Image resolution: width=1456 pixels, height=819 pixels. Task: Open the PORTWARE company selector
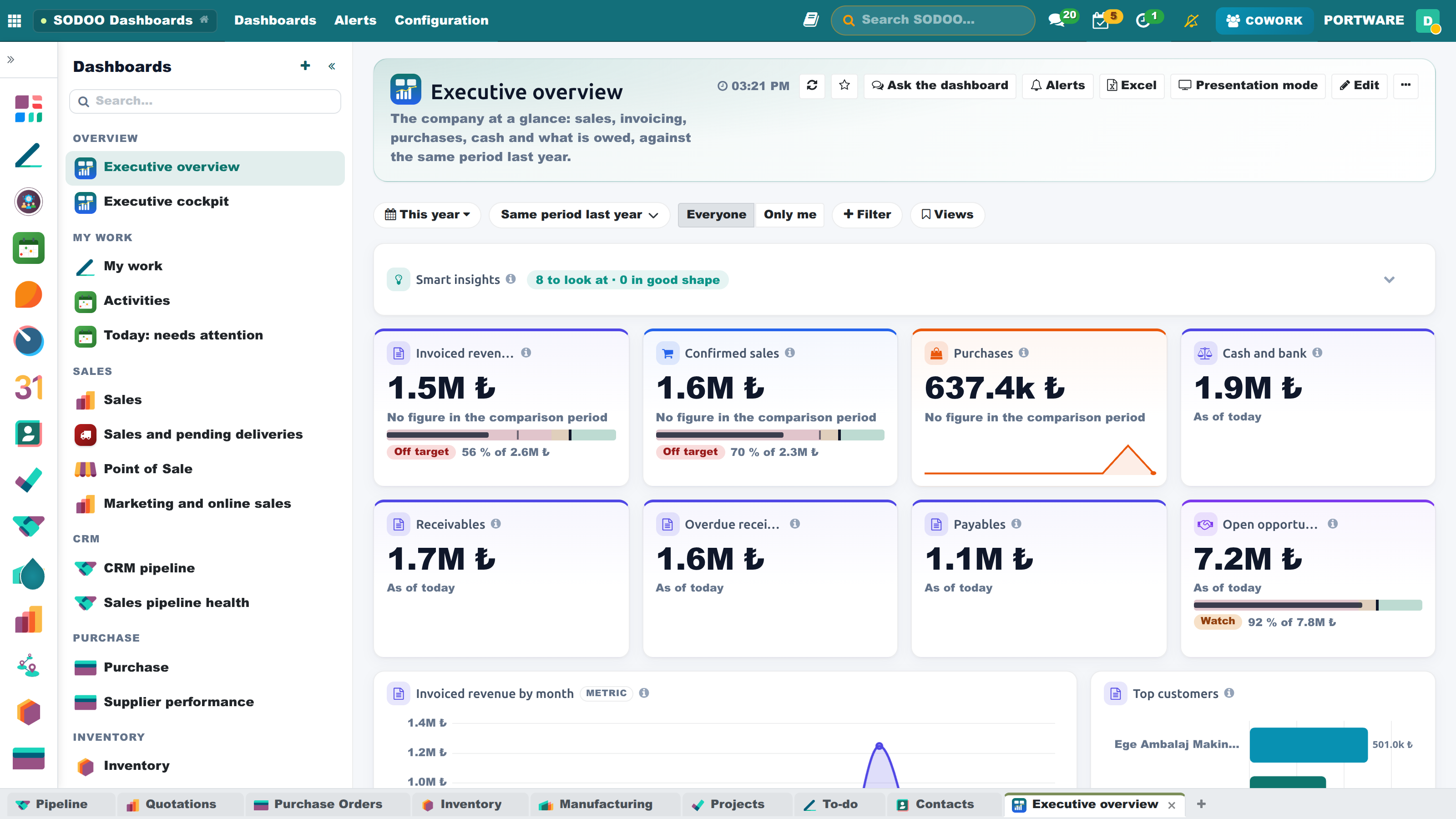click(x=1363, y=20)
